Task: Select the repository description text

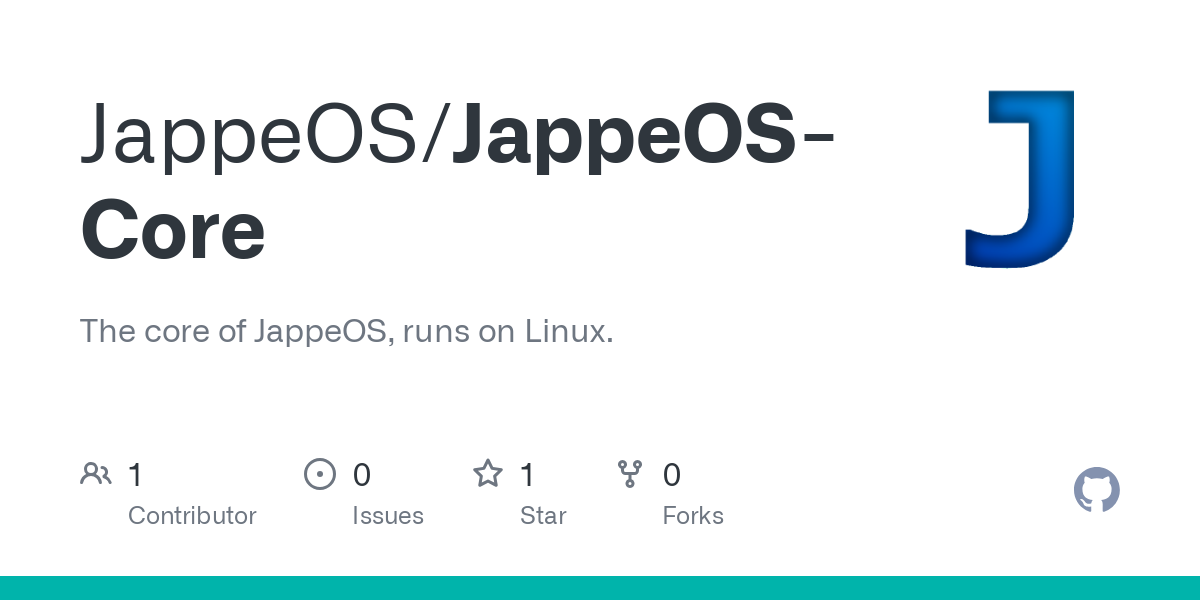Action: point(346,331)
